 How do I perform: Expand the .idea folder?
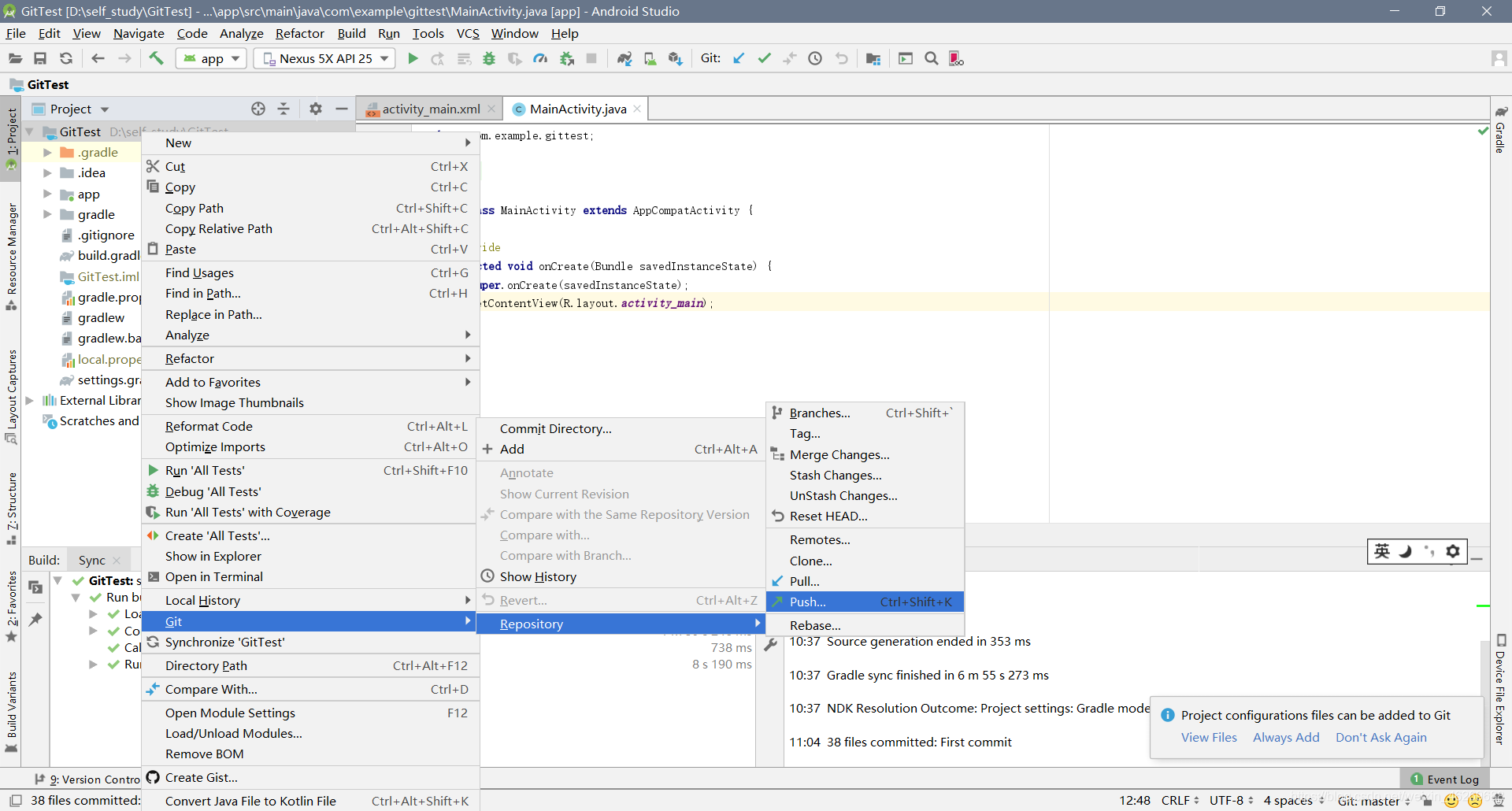tap(47, 172)
